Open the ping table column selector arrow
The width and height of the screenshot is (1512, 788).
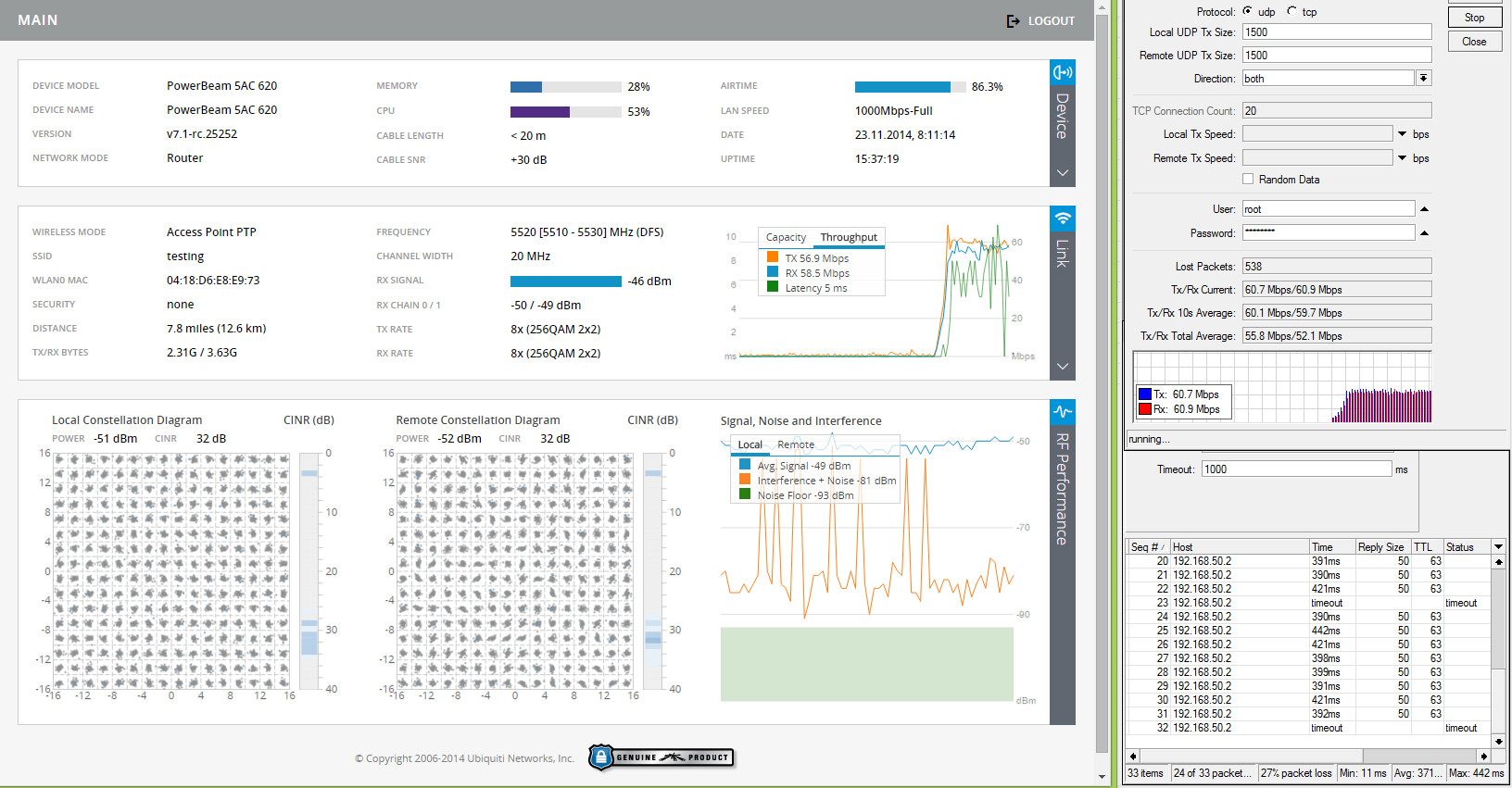coord(1498,547)
